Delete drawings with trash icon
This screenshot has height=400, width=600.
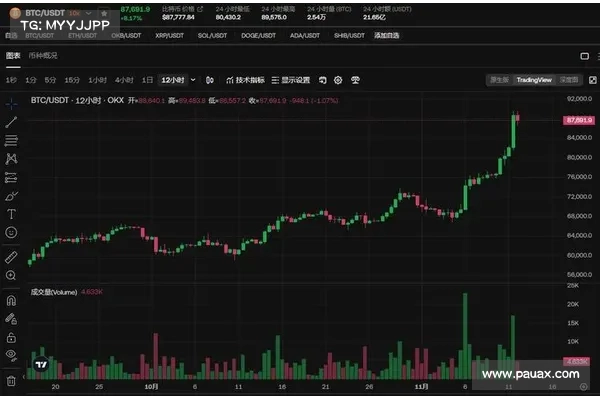pyautogui.click(x=11, y=381)
